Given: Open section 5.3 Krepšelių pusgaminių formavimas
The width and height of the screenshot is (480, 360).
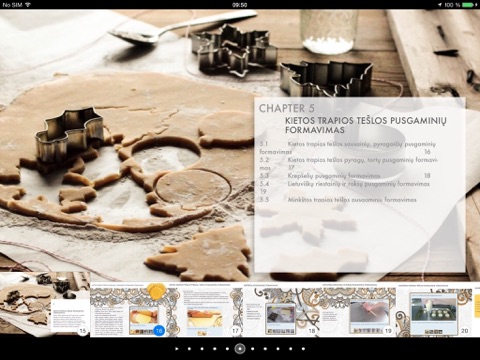Looking at the screenshot, I should click(345, 176).
